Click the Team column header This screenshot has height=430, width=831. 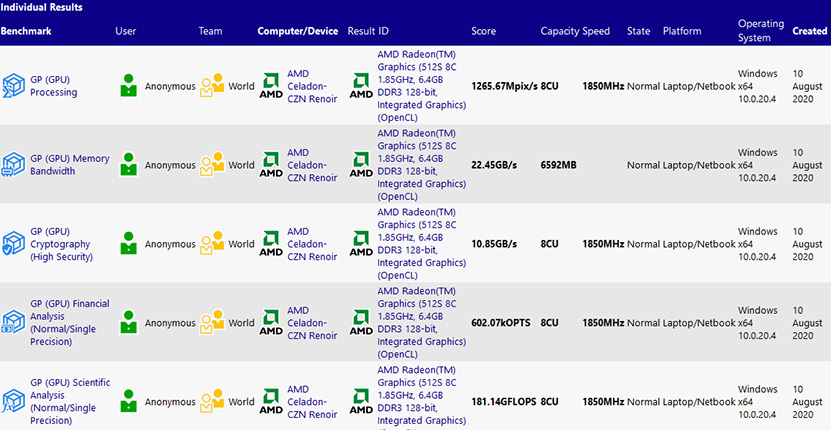pos(210,31)
